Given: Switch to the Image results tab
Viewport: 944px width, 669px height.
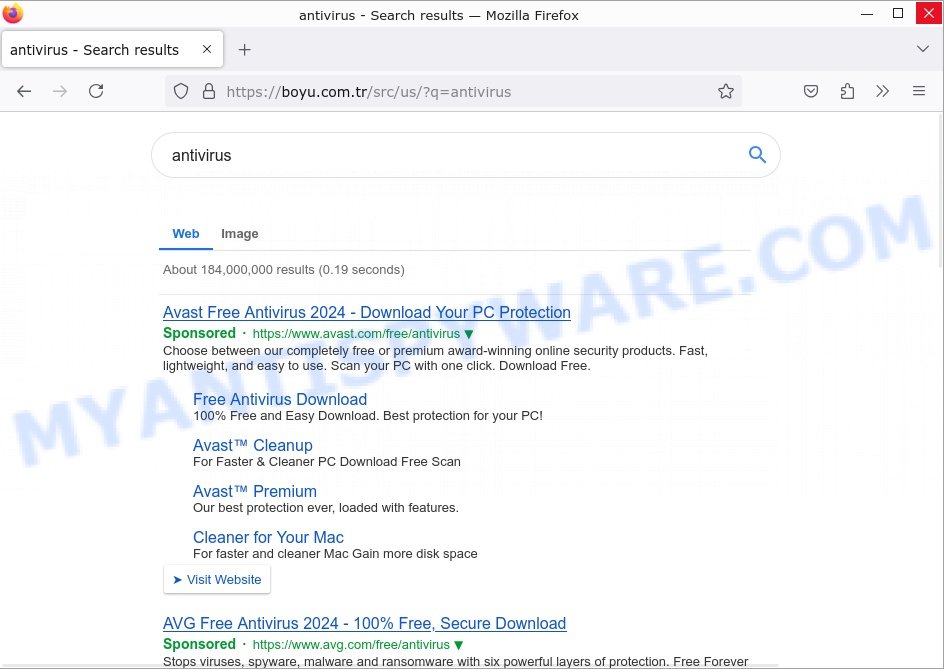Looking at the screenshot, I should (240, 234).
